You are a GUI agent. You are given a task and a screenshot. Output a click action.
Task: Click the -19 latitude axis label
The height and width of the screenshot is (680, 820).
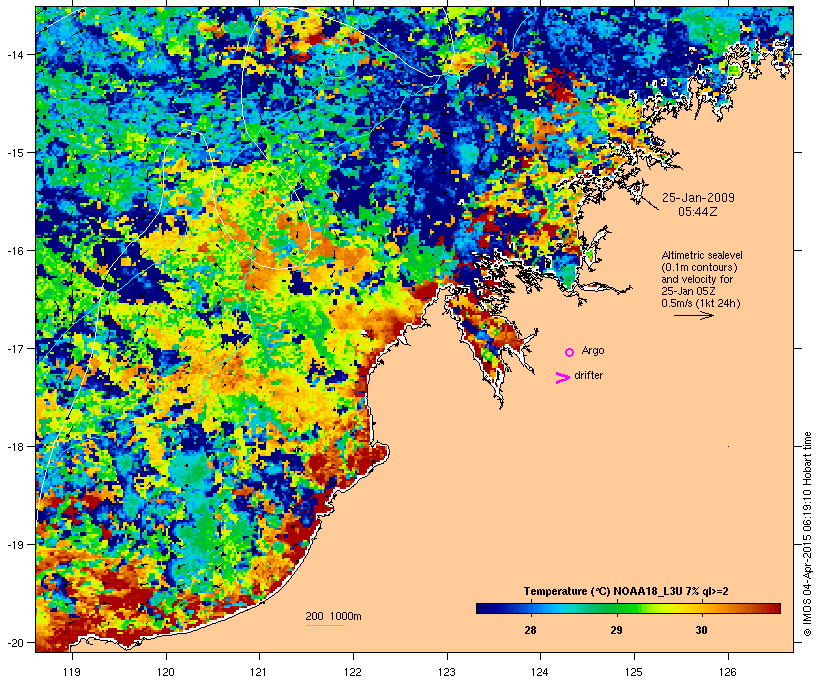[14, 545]
